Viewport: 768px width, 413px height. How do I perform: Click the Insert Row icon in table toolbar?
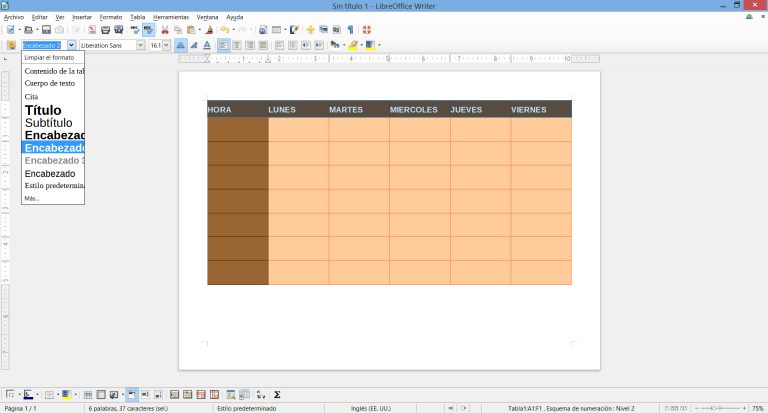tap(174, 394)
